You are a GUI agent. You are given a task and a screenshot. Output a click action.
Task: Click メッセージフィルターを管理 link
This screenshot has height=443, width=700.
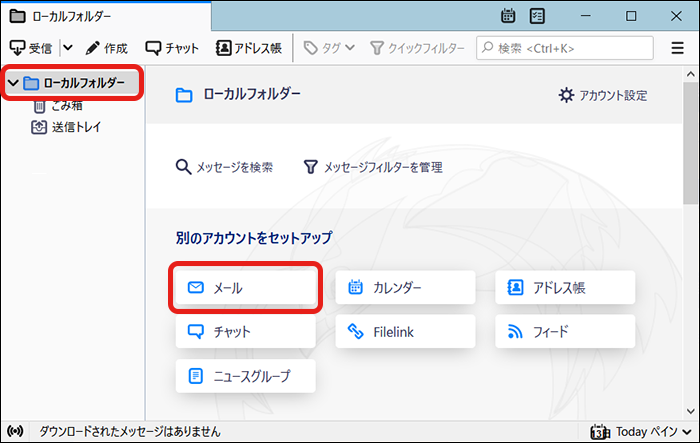373,167
